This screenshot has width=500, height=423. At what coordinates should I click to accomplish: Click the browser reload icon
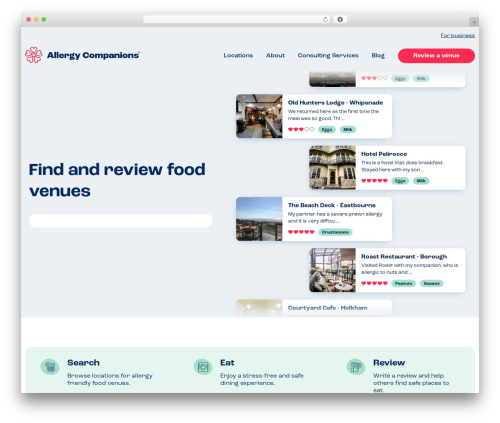[325, 20]
